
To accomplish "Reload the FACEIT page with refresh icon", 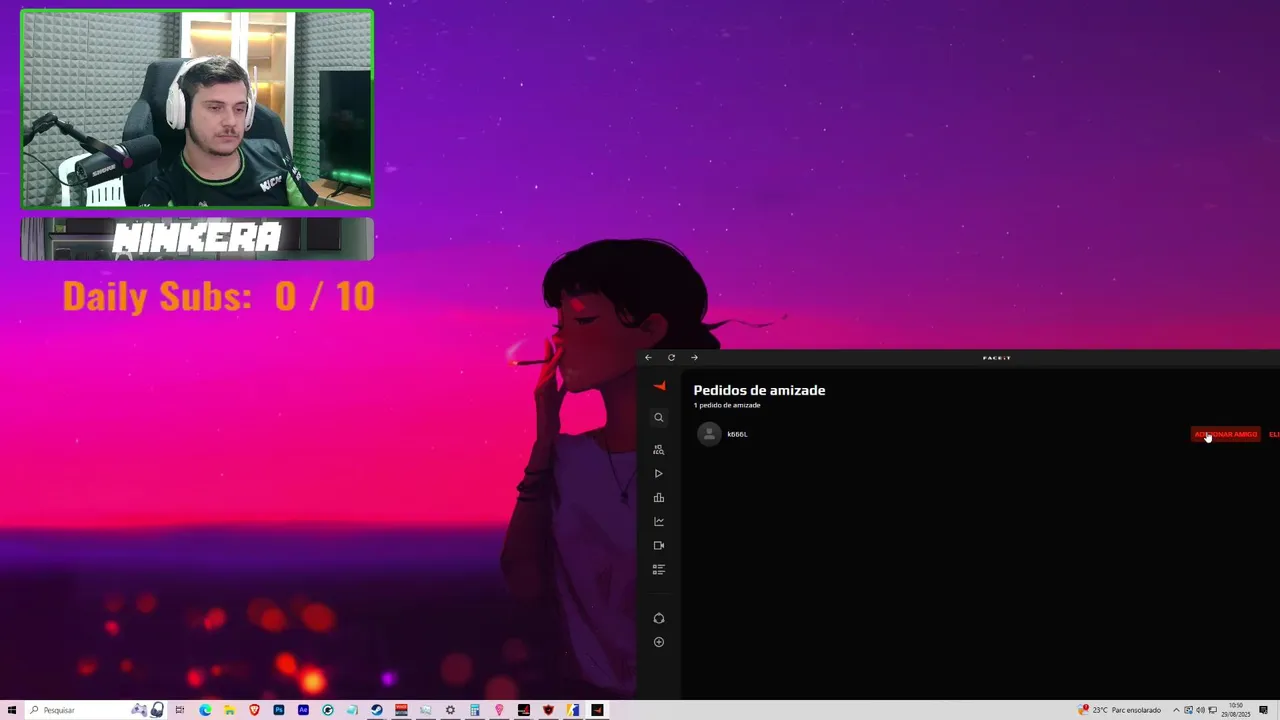I will [x=671, y=357].
